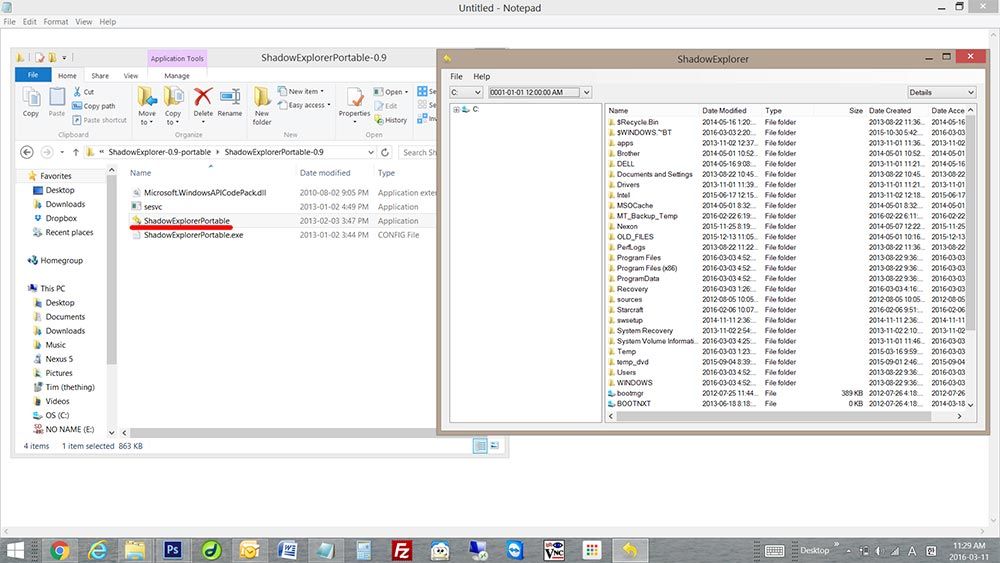Switch to the Share ribbon tab

tap(99, 75)
